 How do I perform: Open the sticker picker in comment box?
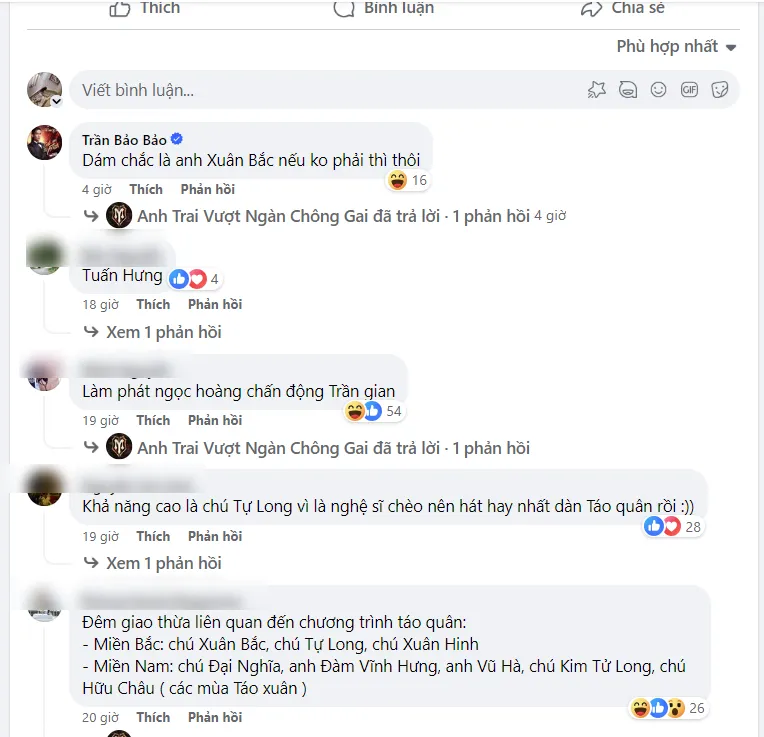[x=719, y=90]
